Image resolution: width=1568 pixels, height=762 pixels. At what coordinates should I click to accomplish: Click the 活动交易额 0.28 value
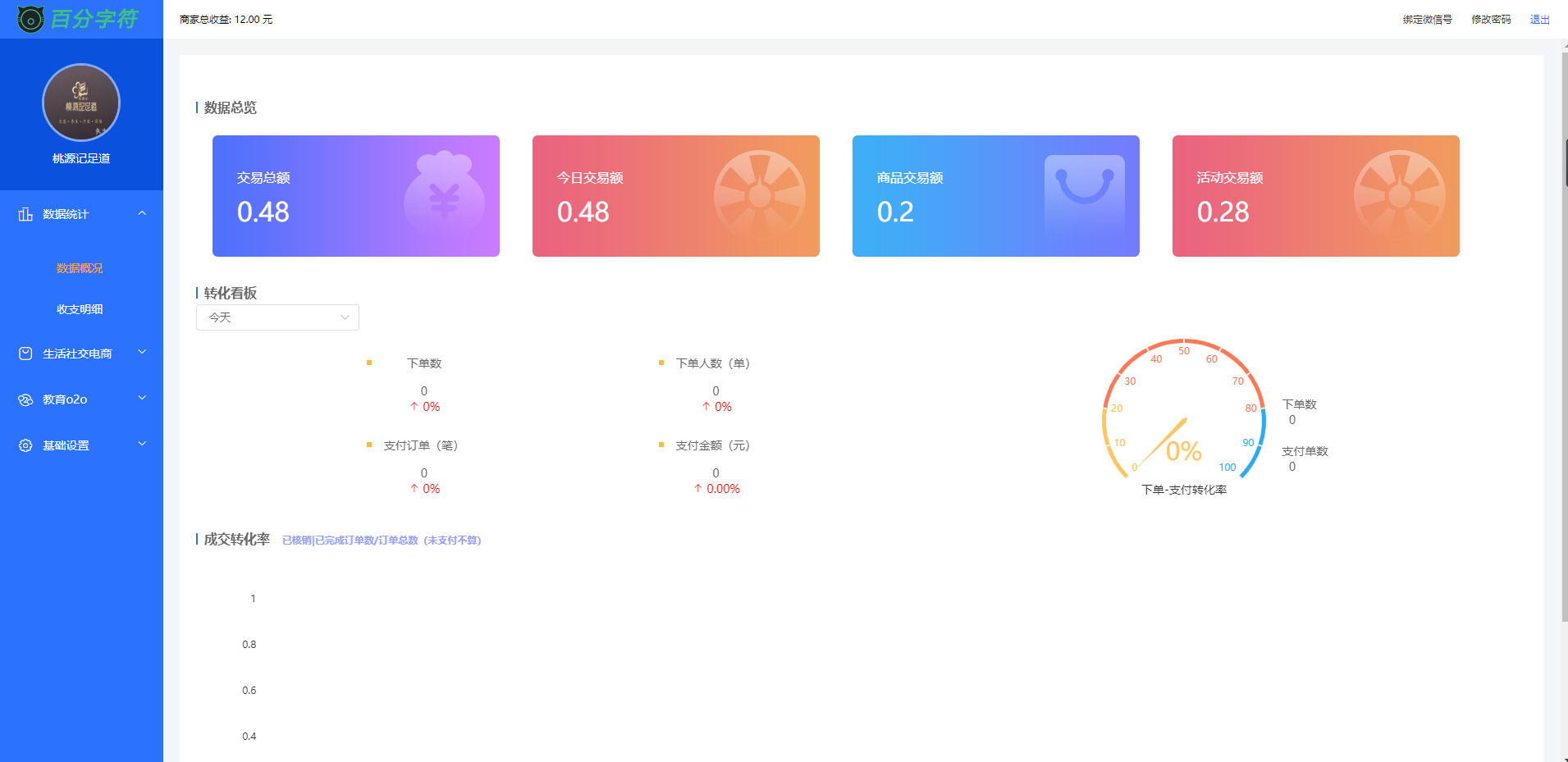[1223, 212]
